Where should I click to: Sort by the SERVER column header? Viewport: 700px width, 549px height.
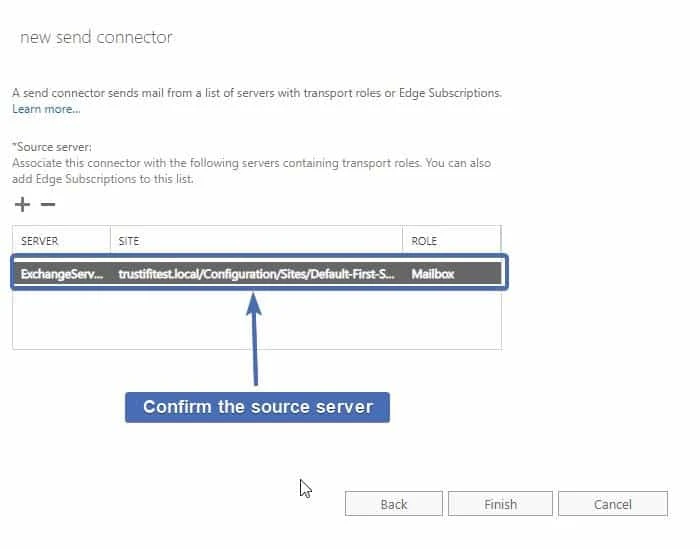point(40,241)
